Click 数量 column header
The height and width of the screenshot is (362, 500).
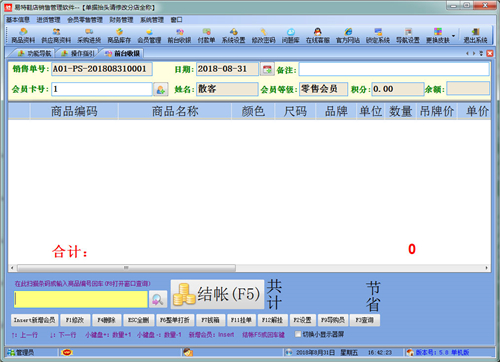click(x=401, y=111)
